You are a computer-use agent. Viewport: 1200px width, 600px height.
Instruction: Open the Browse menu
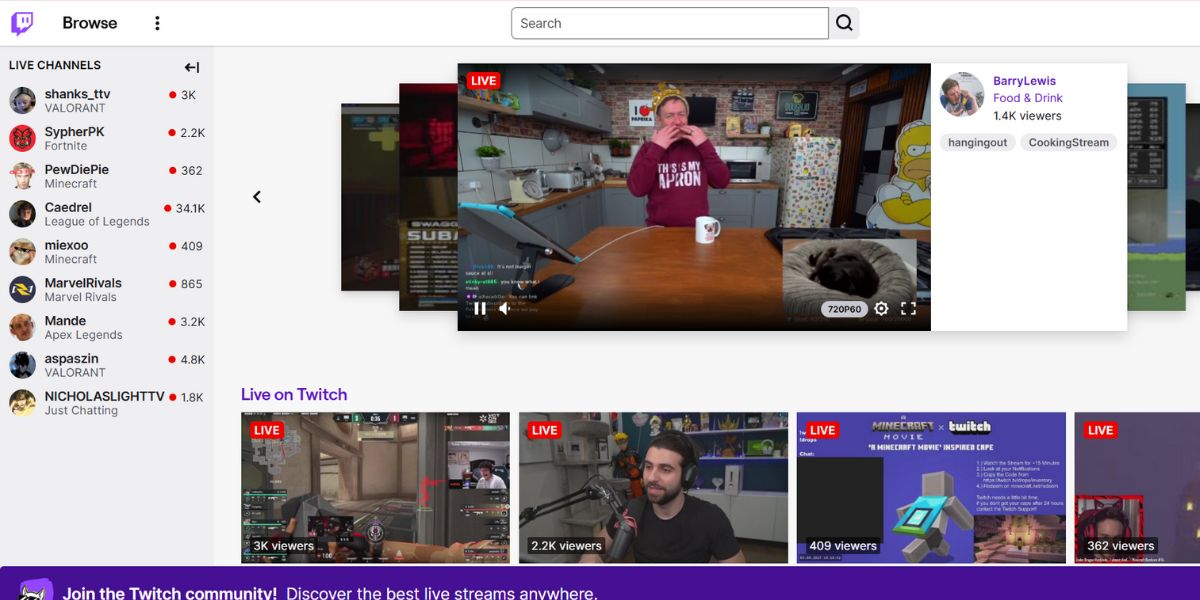click(x=89, y=22)
